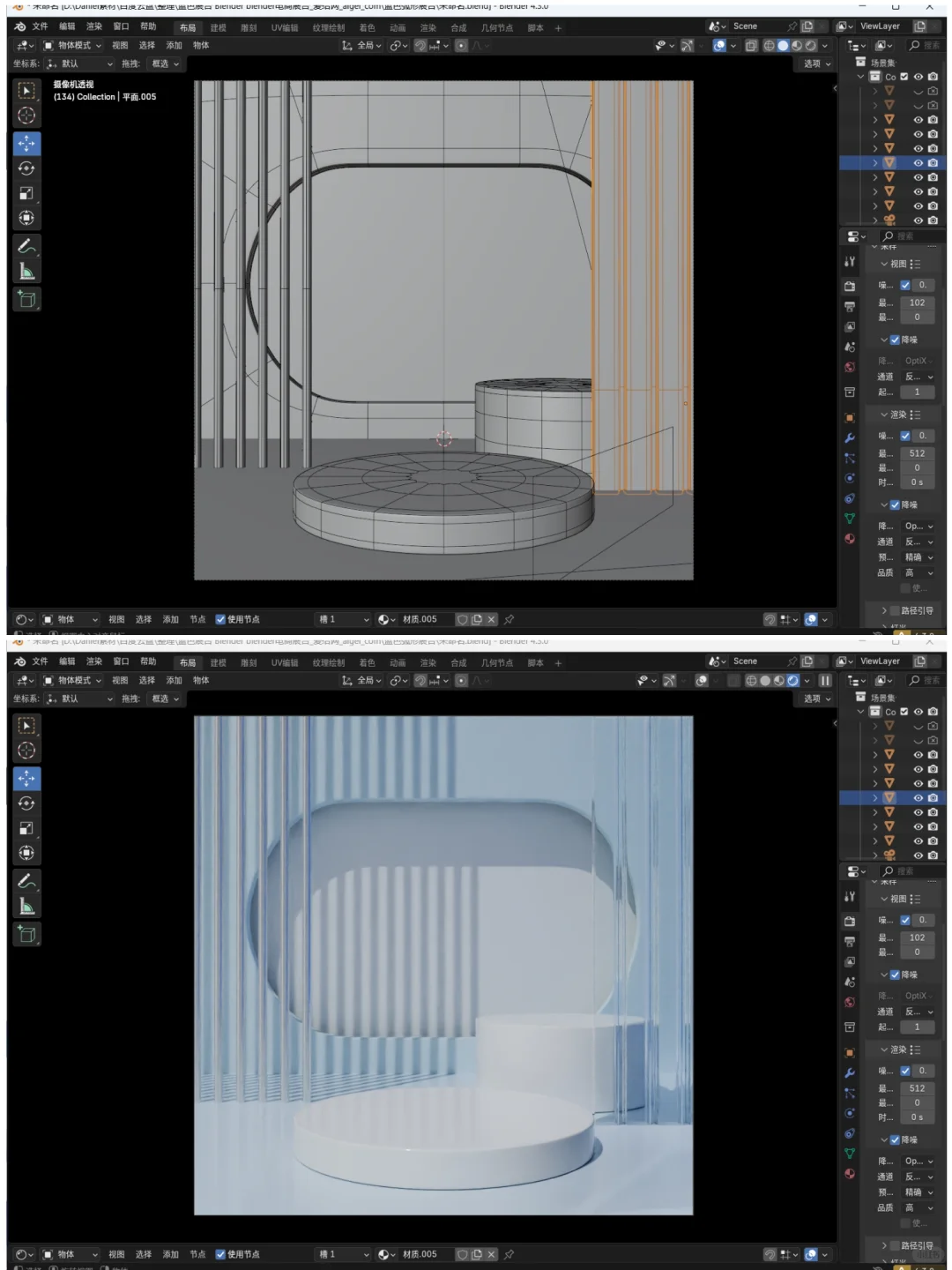The height and width of the screenshot is (1270, 952).
Task: Switch to 几何节点 workspace tab in bottom window
Action: coord(496,662)
